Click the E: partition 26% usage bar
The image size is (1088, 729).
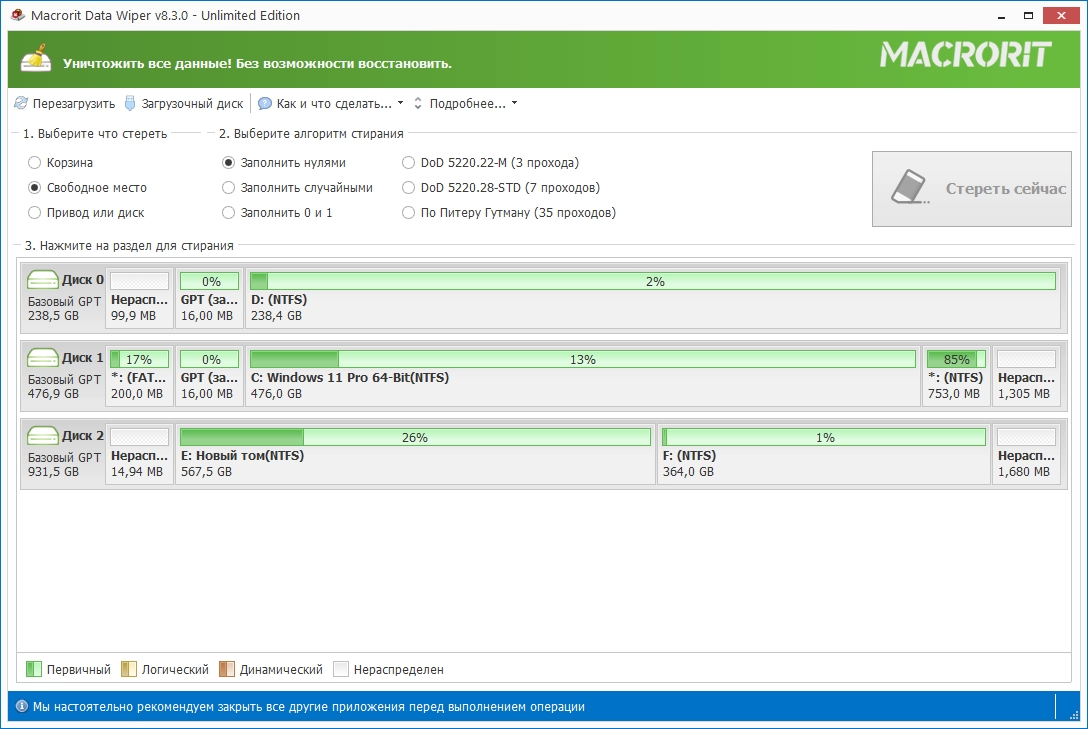pos(415,437)
